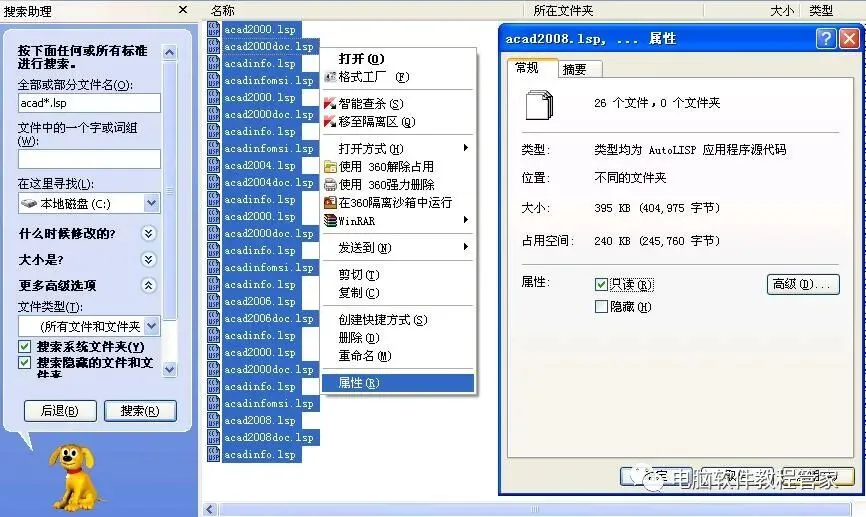Click the search pane vertical scrollbar thumb
This screenshot has height=517, width=866.
[x=170, y=190]
